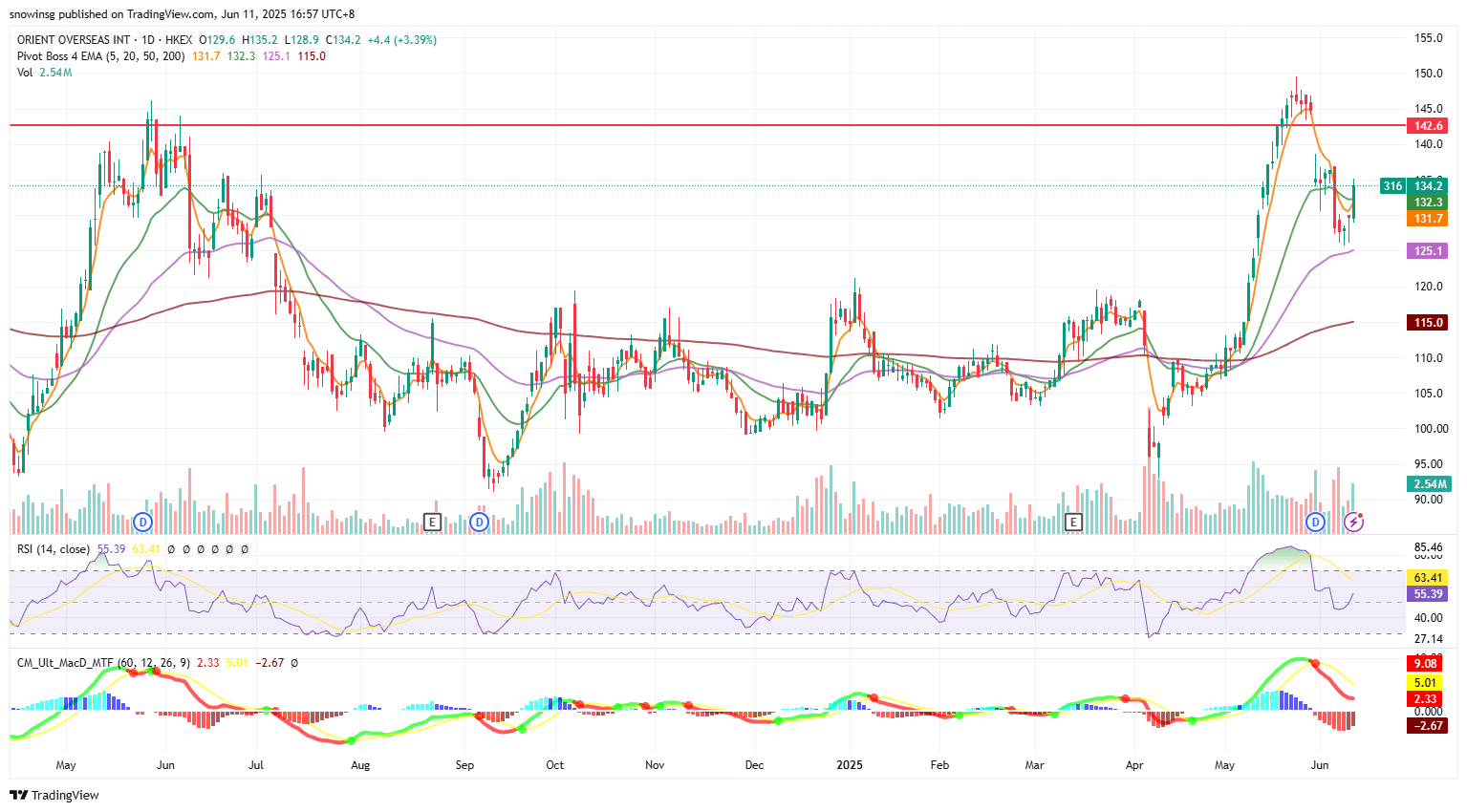Click the Oct label on the time axis
The width and height of the screenshot is (1467, 812).
[x=555, y=765]
